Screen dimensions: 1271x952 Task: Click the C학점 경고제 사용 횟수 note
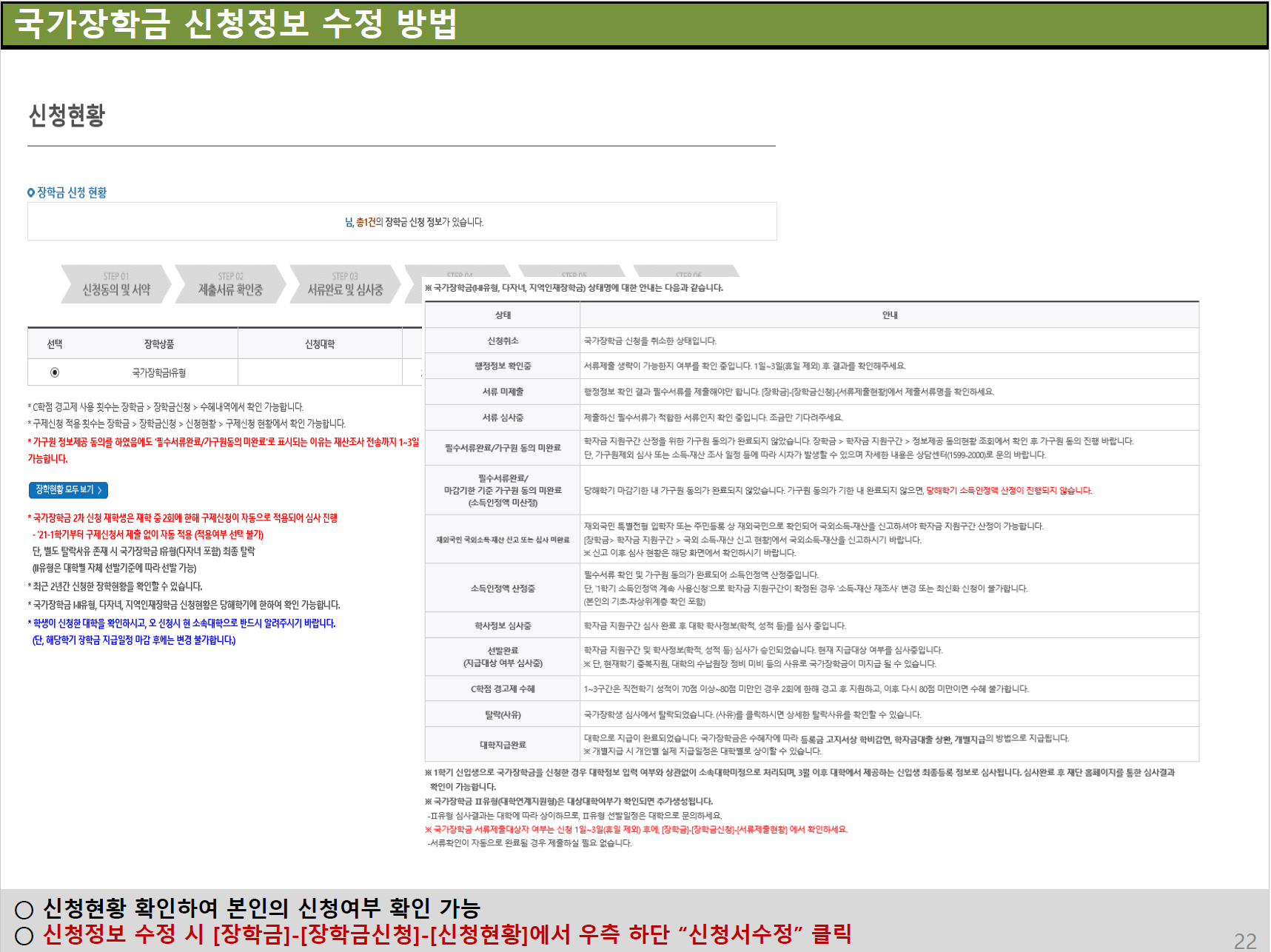(166, 407)
